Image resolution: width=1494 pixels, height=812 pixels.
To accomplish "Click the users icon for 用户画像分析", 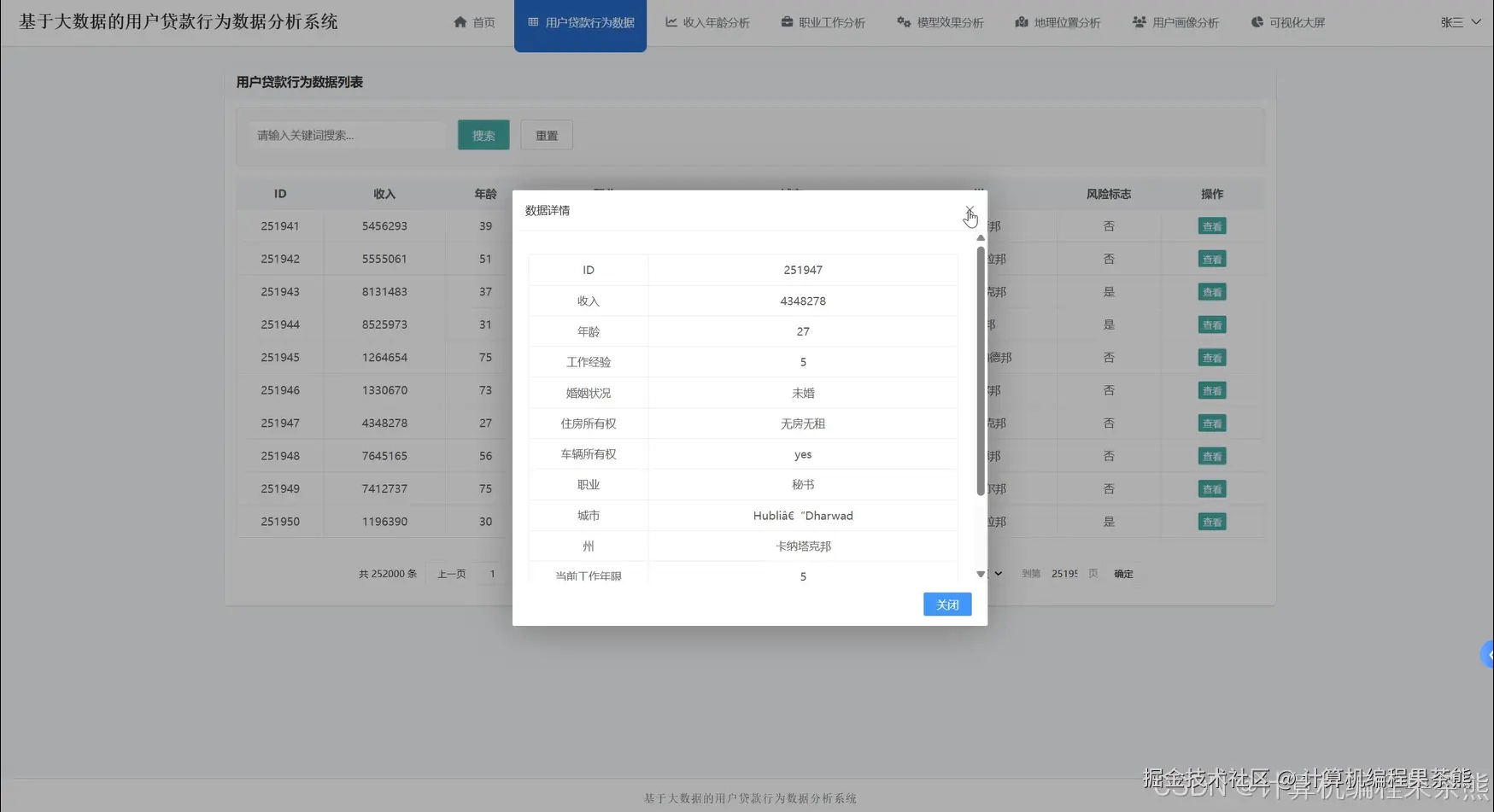I will (1139, 22).
